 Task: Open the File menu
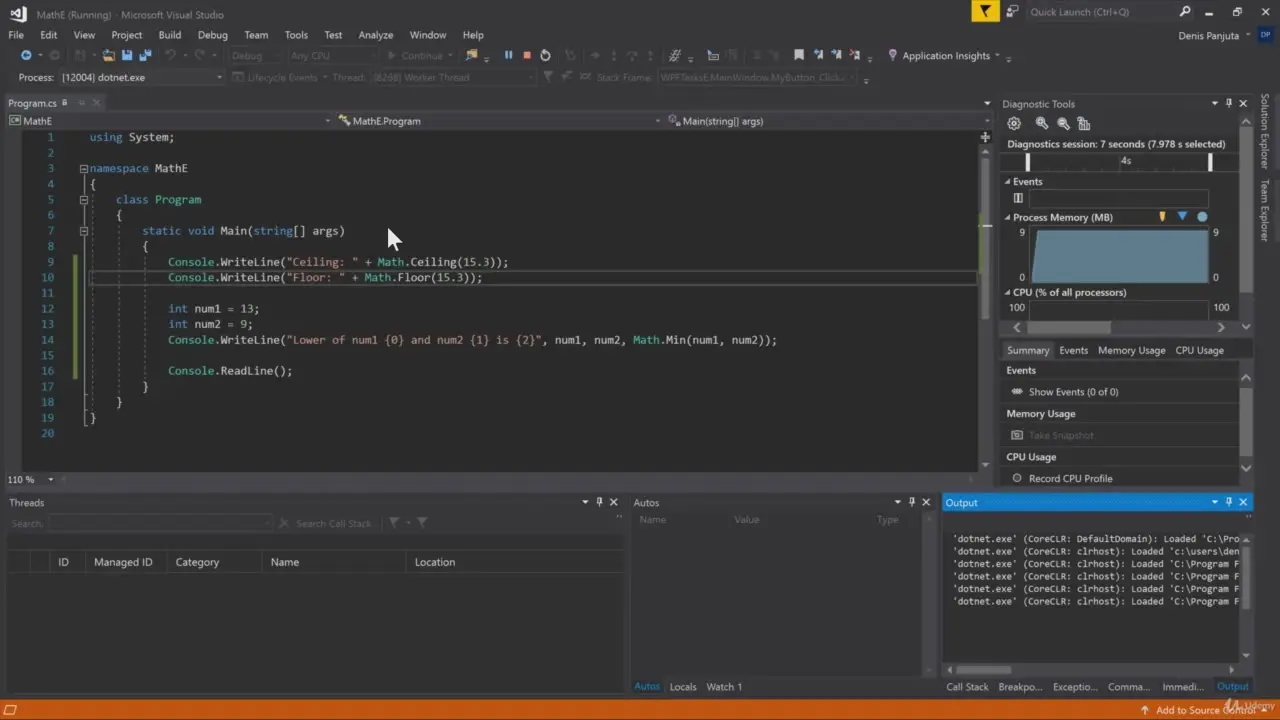click(16, 35)
